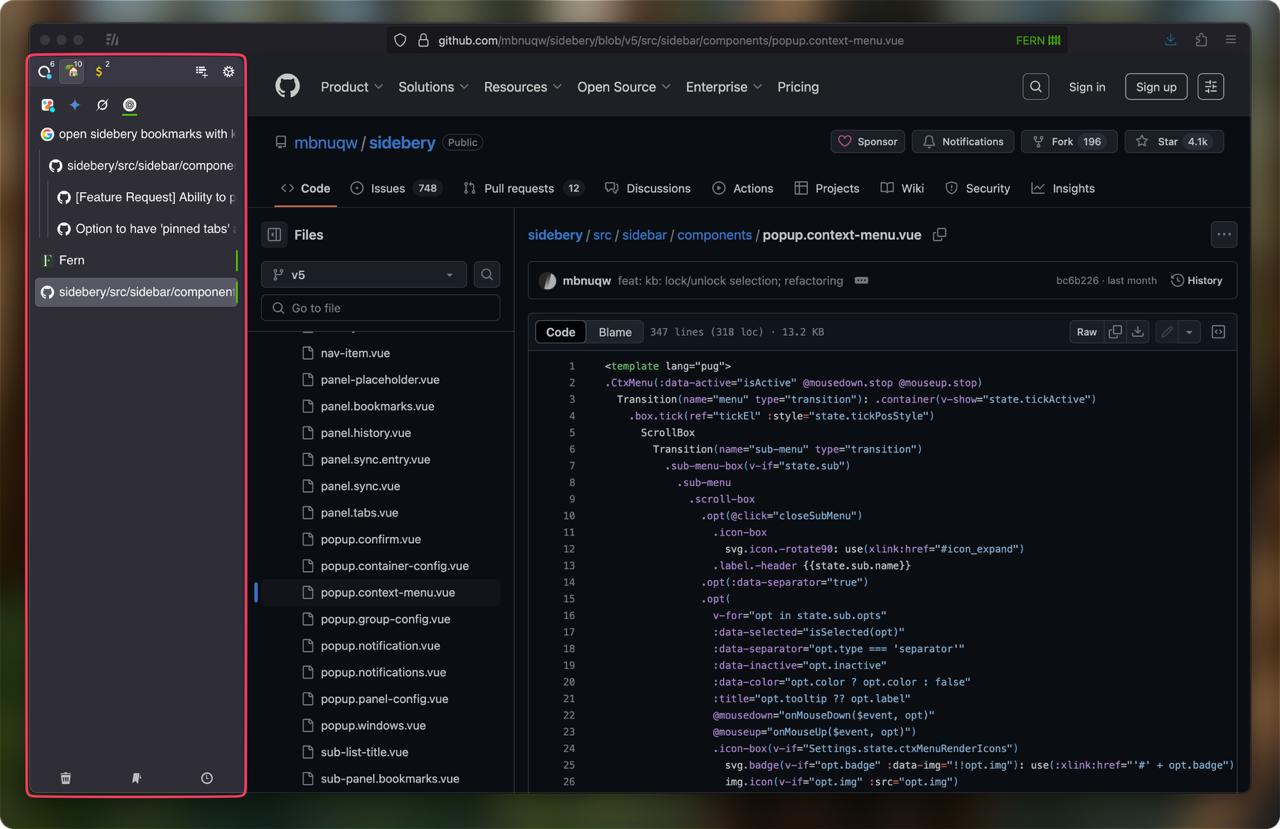Open the Raw file view
1280x829 pixels.
tap(1087, 332)
